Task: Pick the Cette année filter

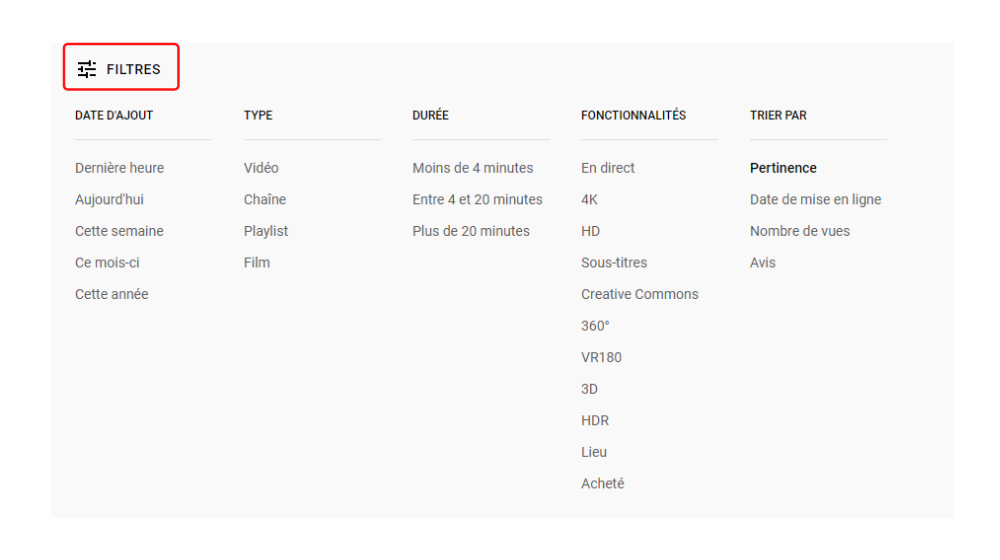Action: pyautogui.click(x=112, y=294)
